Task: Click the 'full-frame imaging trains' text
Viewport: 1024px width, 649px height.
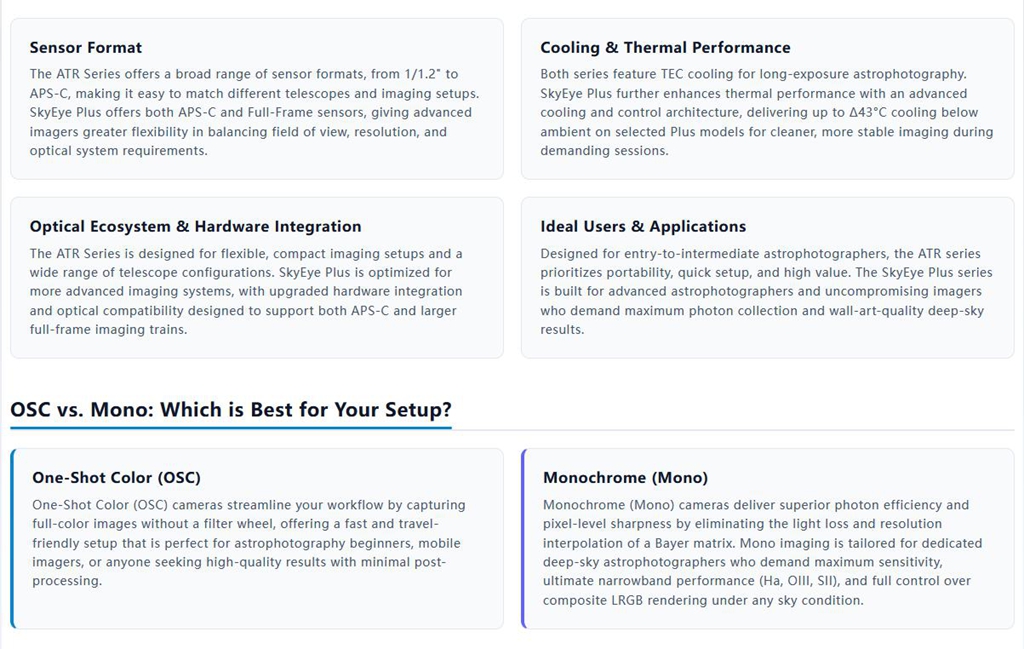Action: tap(108, 330)
